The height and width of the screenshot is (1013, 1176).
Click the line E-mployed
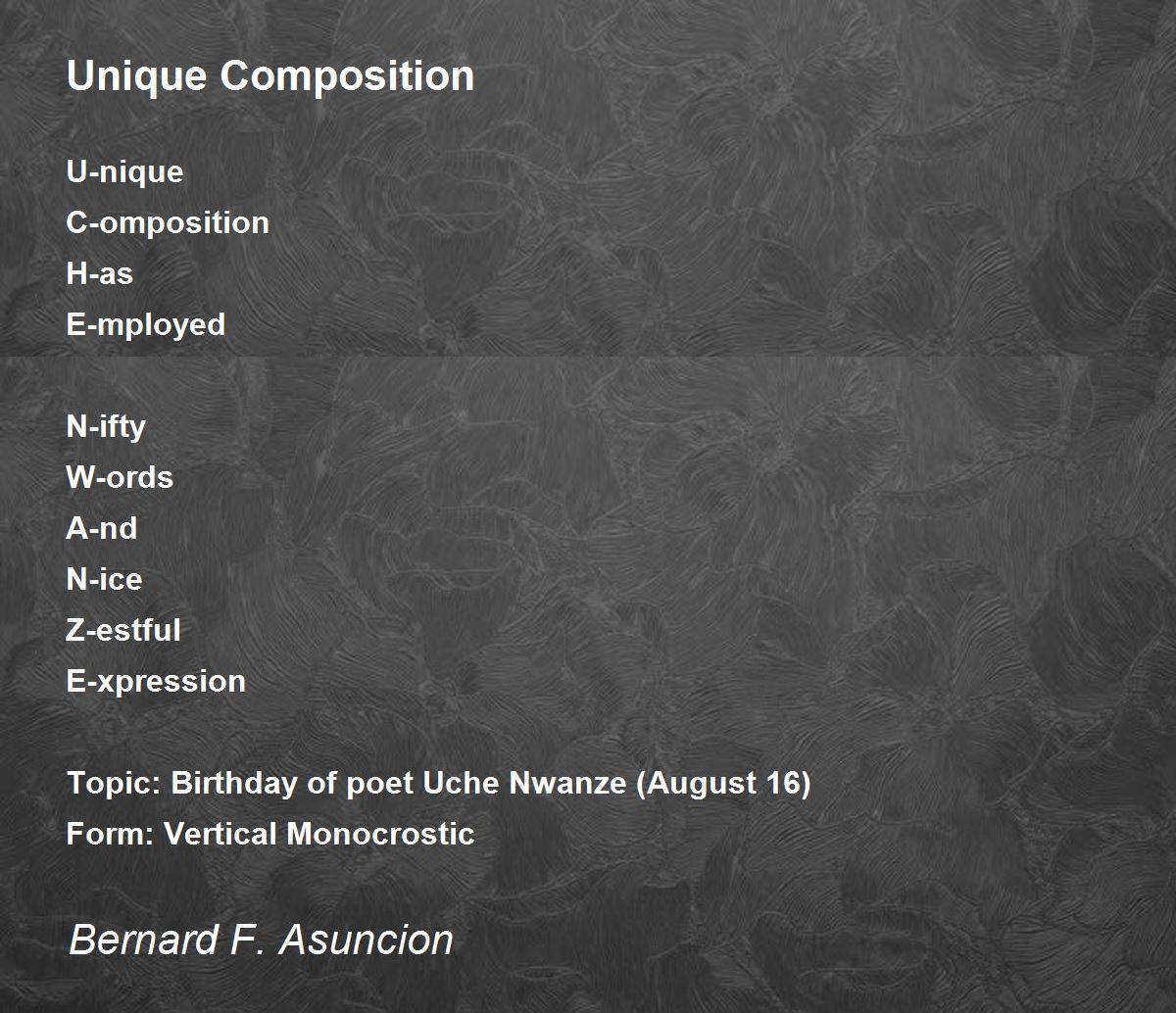pyautogui.click(x=146, y=325)
